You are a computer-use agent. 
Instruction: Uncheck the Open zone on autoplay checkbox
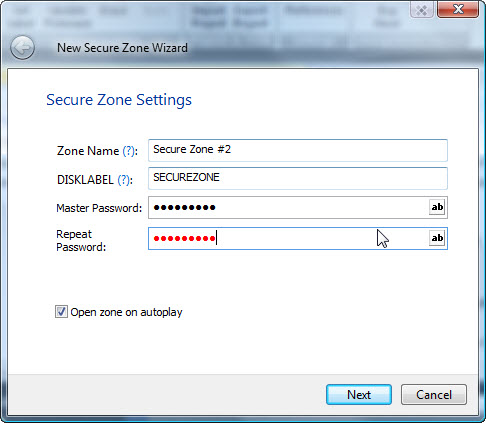pos(61,312)
